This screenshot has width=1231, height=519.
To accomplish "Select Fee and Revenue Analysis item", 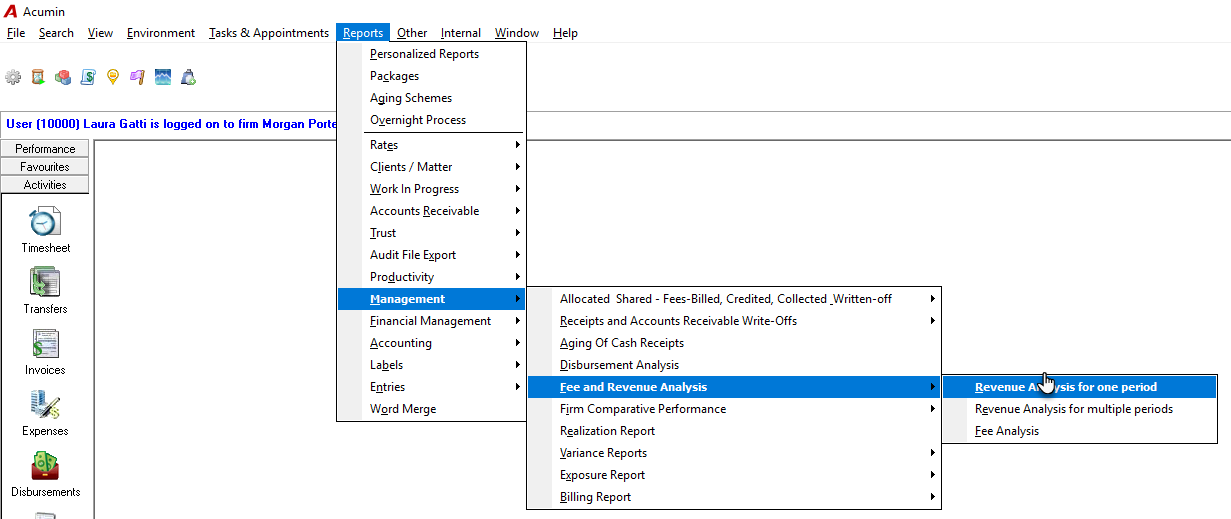I will pos(734,387).
